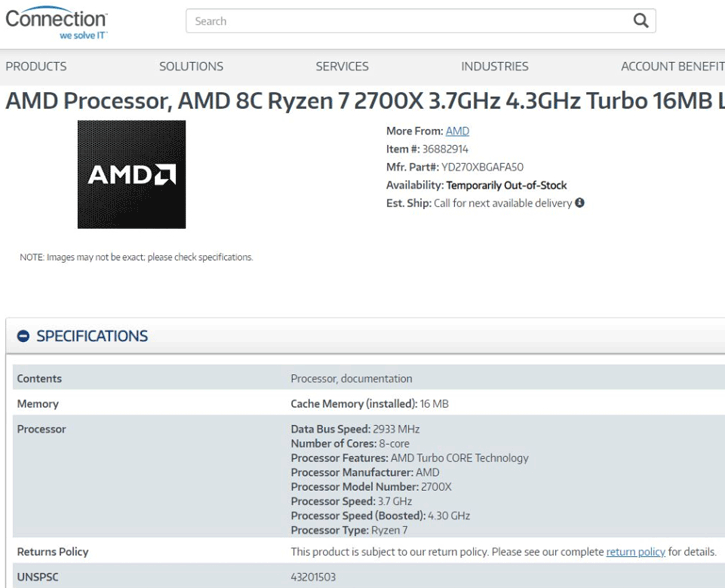Select item number 36882914
Viewport: 725px width, 588px height.
[x=445, y=149]
